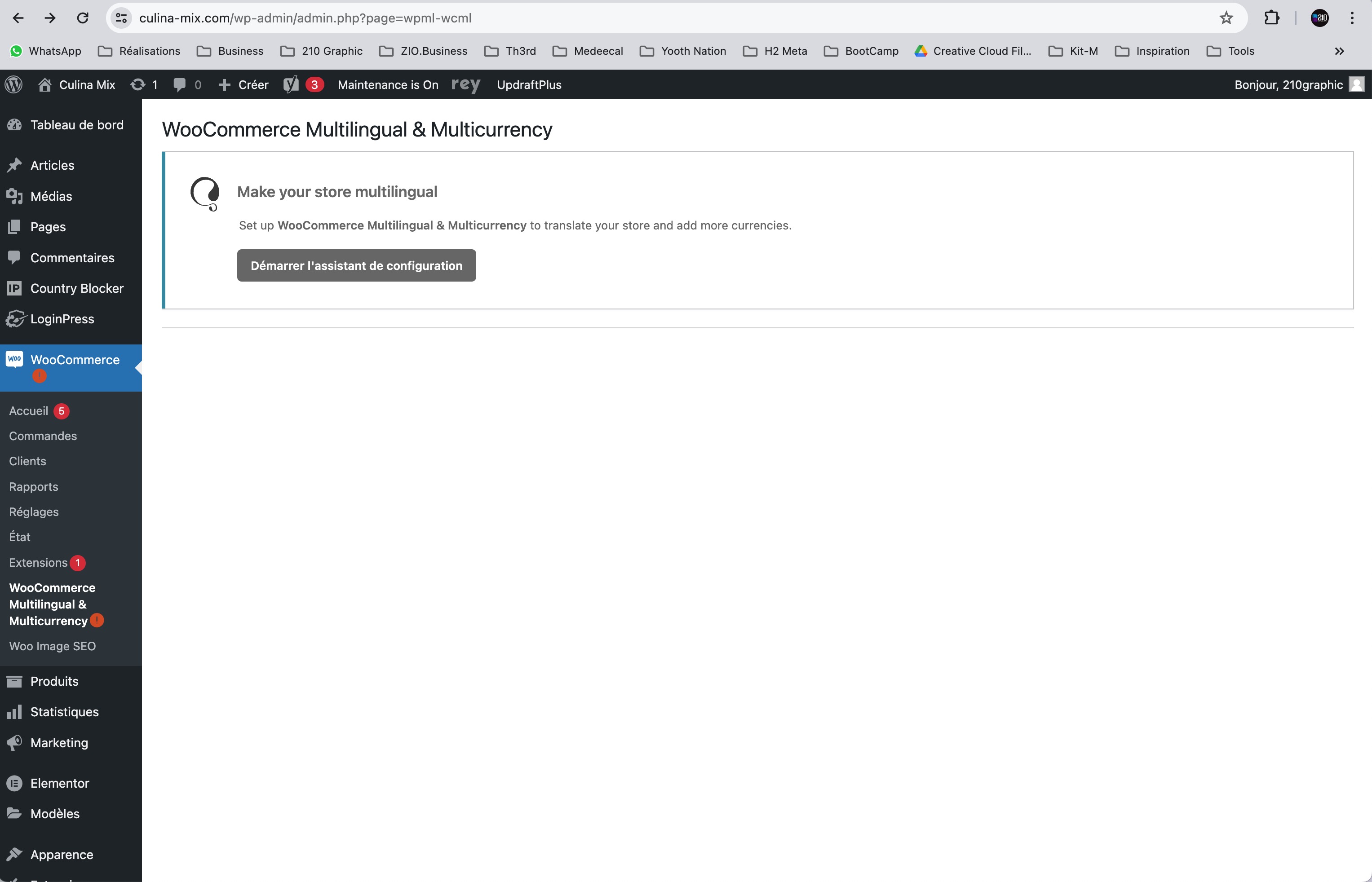Open the BootCamp bookmark folder

click(x=861, y=51)
